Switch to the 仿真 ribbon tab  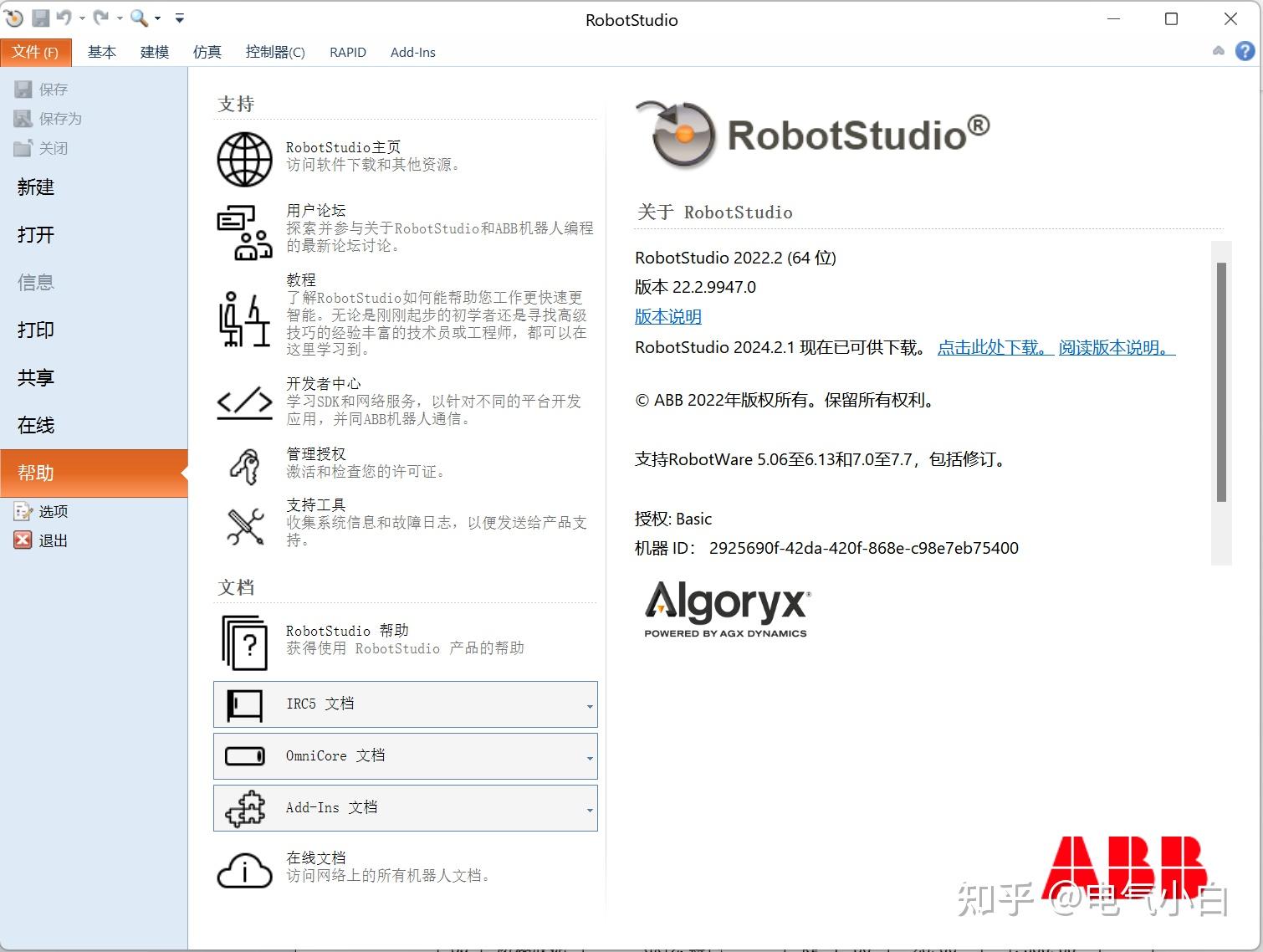click(207, 52)
